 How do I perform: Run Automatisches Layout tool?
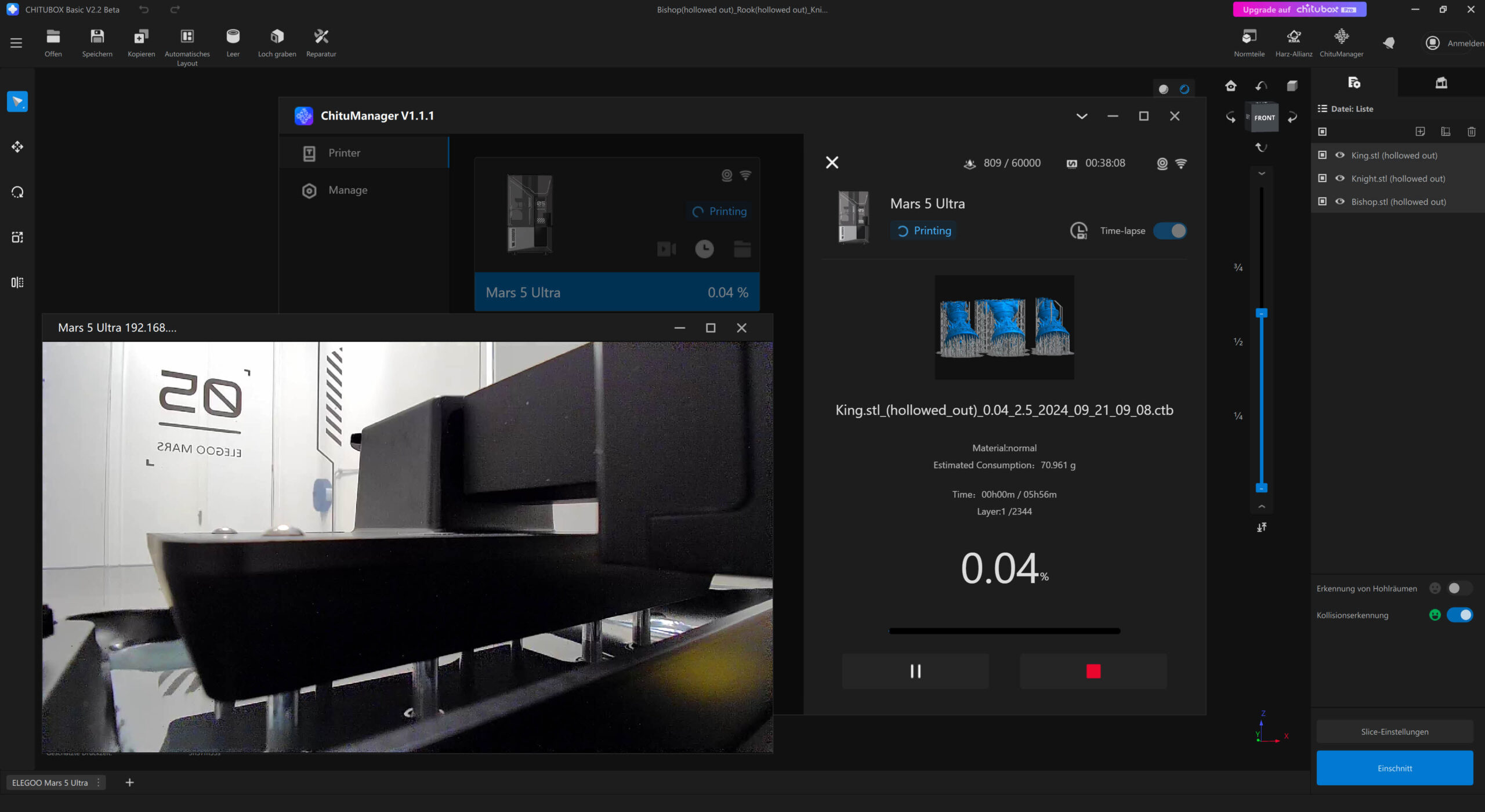(x=187, y=48)
